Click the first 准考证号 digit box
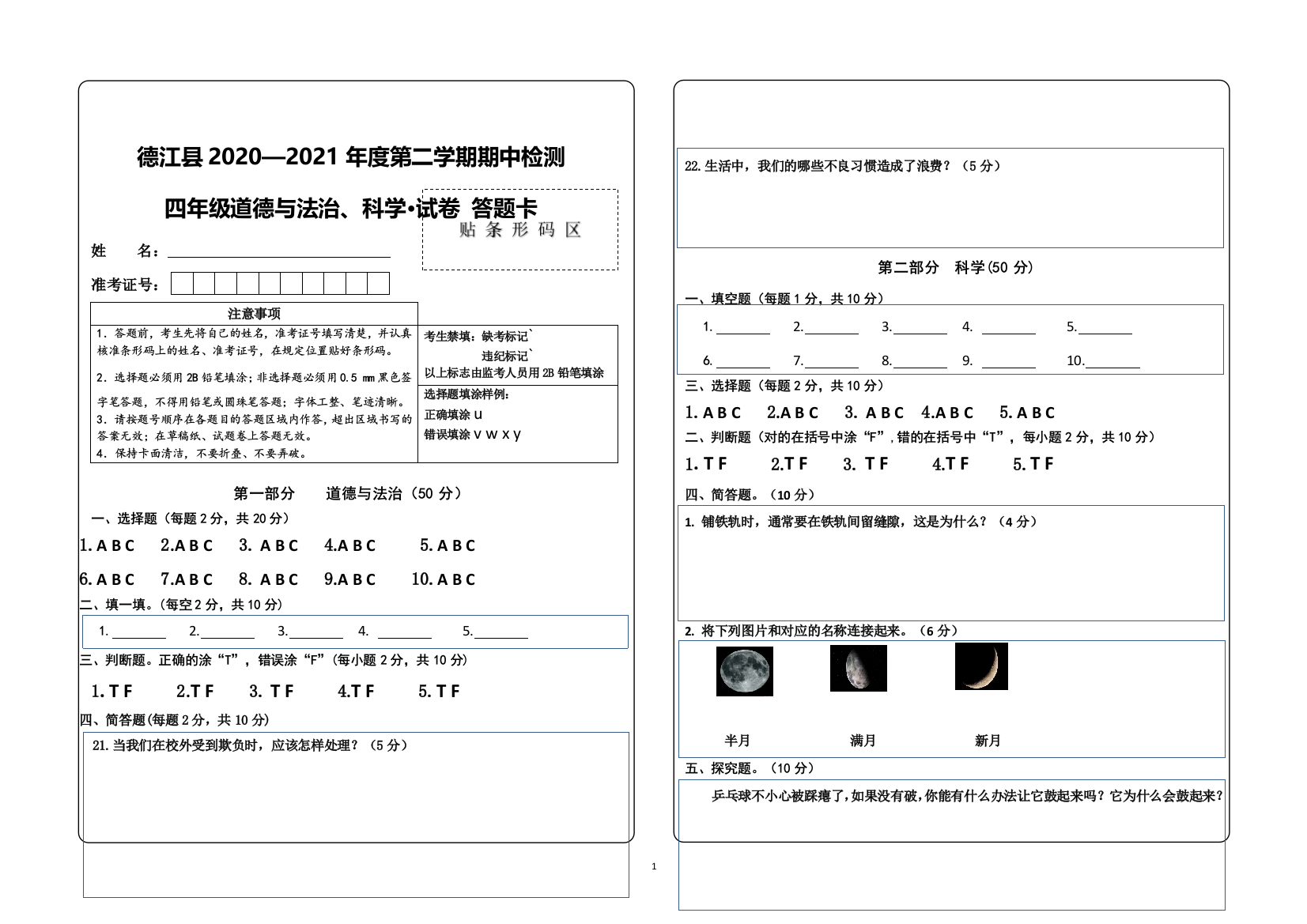 (x=183, y=284)
